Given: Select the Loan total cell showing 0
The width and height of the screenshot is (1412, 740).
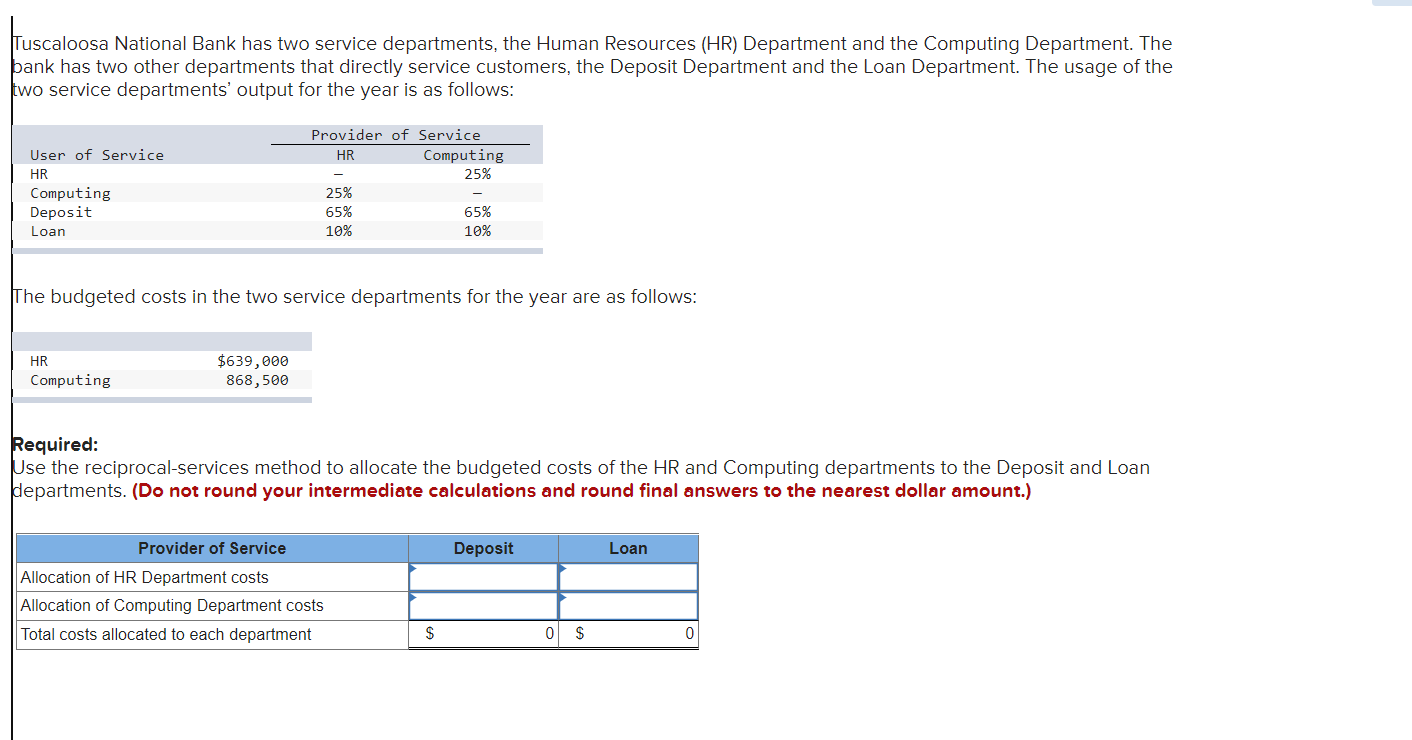Looking at the screenshot, I should click(628, 634).
